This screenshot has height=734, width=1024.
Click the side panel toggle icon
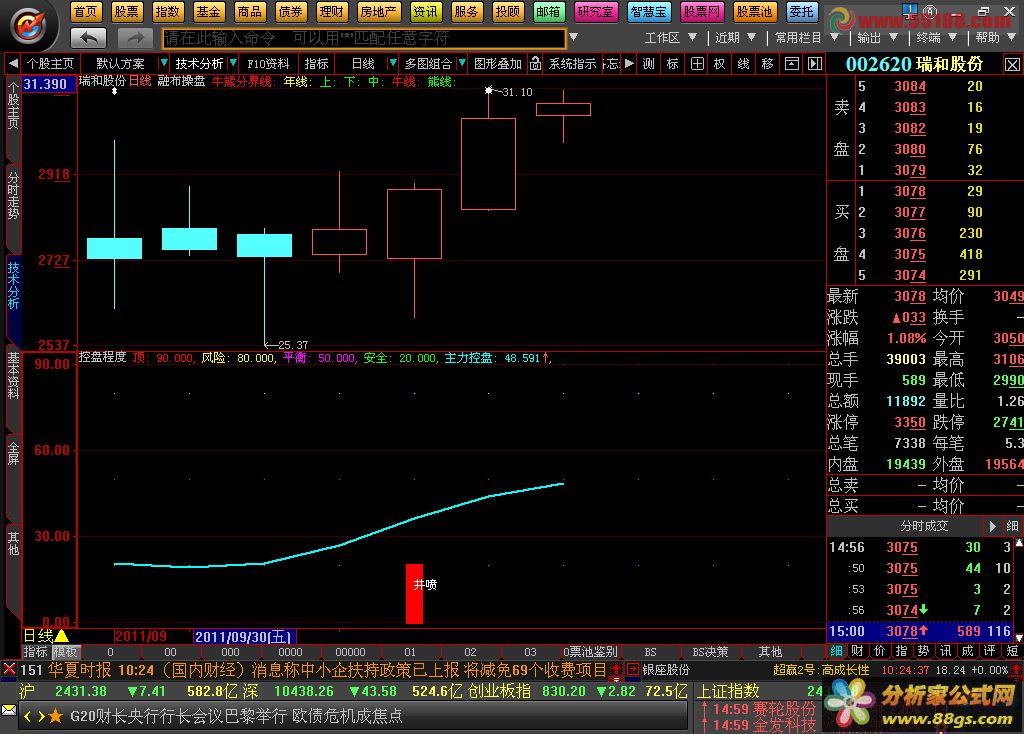pyautogui.click(x=814, y=63)
